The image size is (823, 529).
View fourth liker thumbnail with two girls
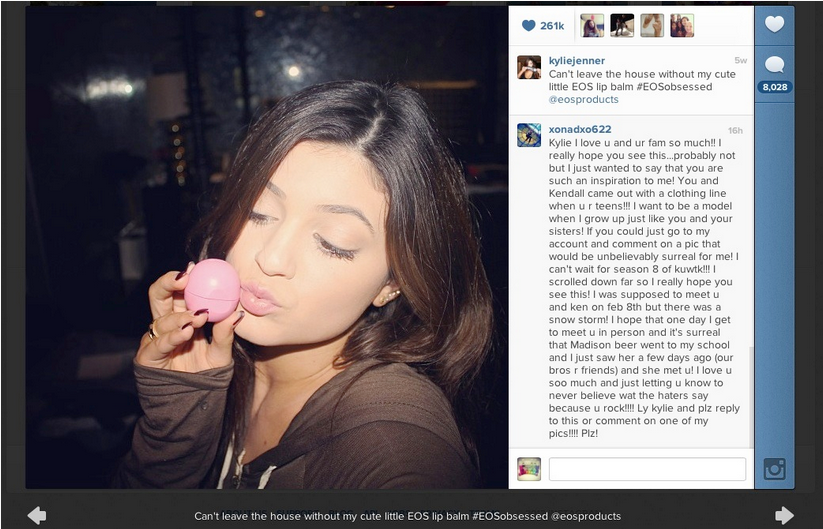[682, 25]
